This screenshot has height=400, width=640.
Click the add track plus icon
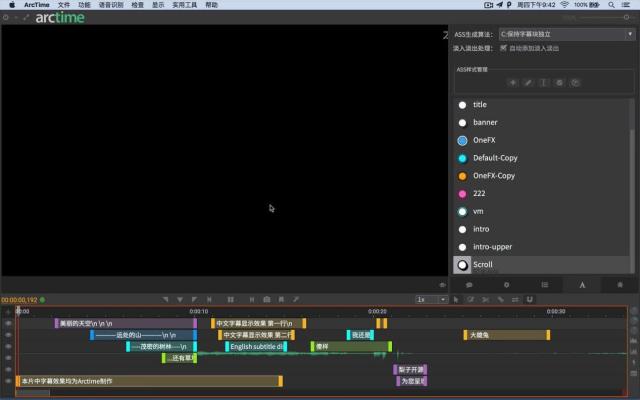coord(8,311)
